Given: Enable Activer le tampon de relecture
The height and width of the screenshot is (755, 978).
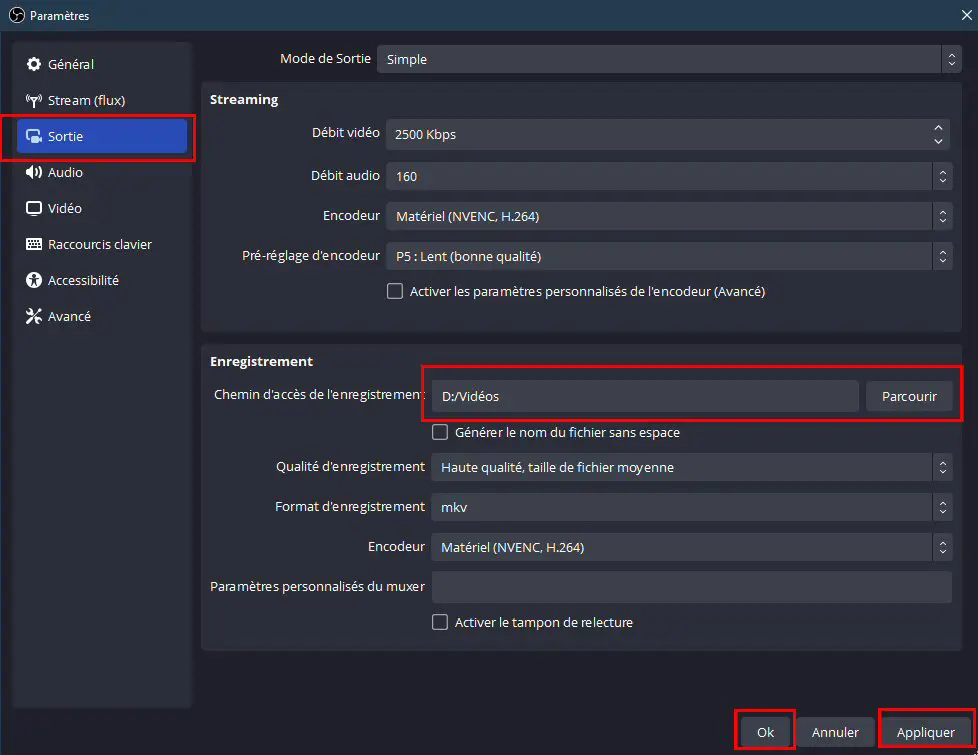Looking at the screenshot, I should [x=440, y=622].
